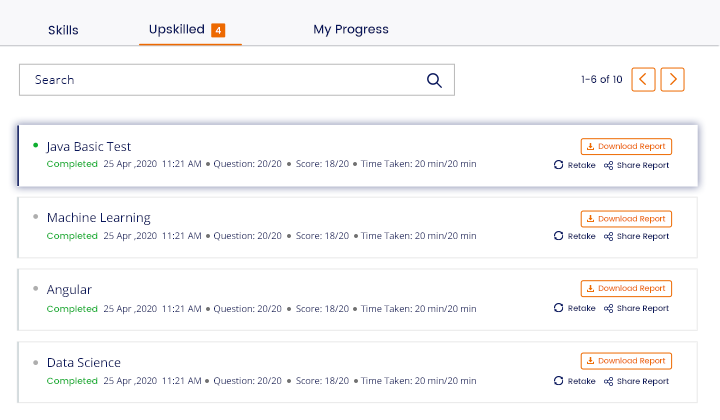Click retake icon for Machine Learning
Screen dimensions: 720x420
point(558,236)
